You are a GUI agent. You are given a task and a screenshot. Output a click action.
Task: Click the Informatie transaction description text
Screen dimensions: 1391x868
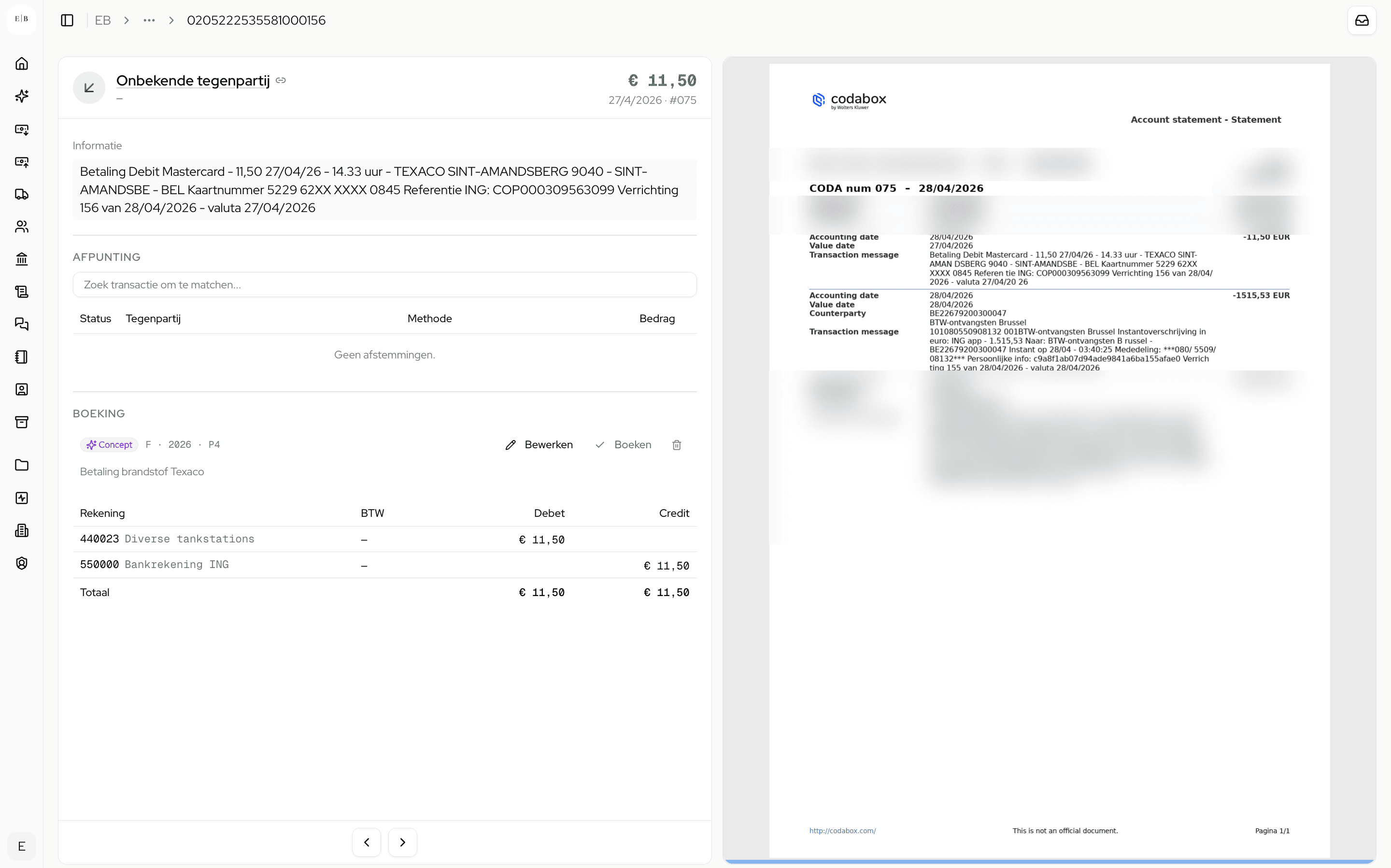click(384, 189)
